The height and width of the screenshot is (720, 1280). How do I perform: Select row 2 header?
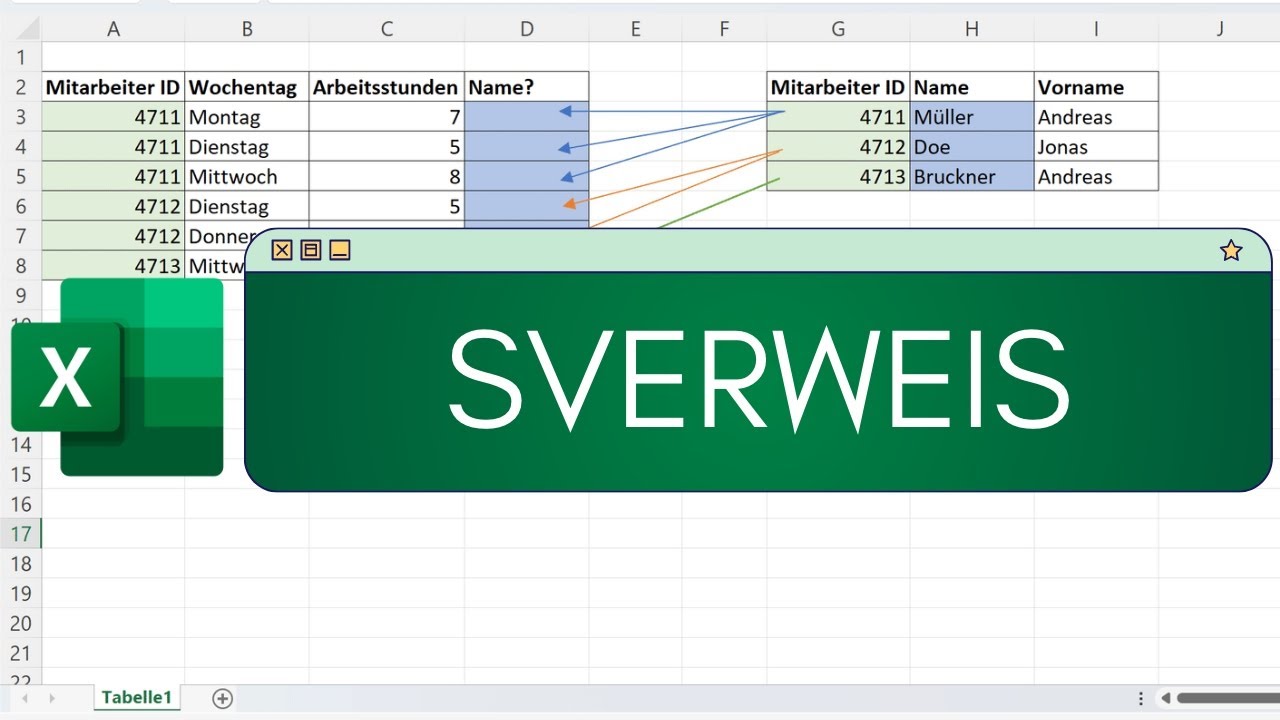click(21, 87)
